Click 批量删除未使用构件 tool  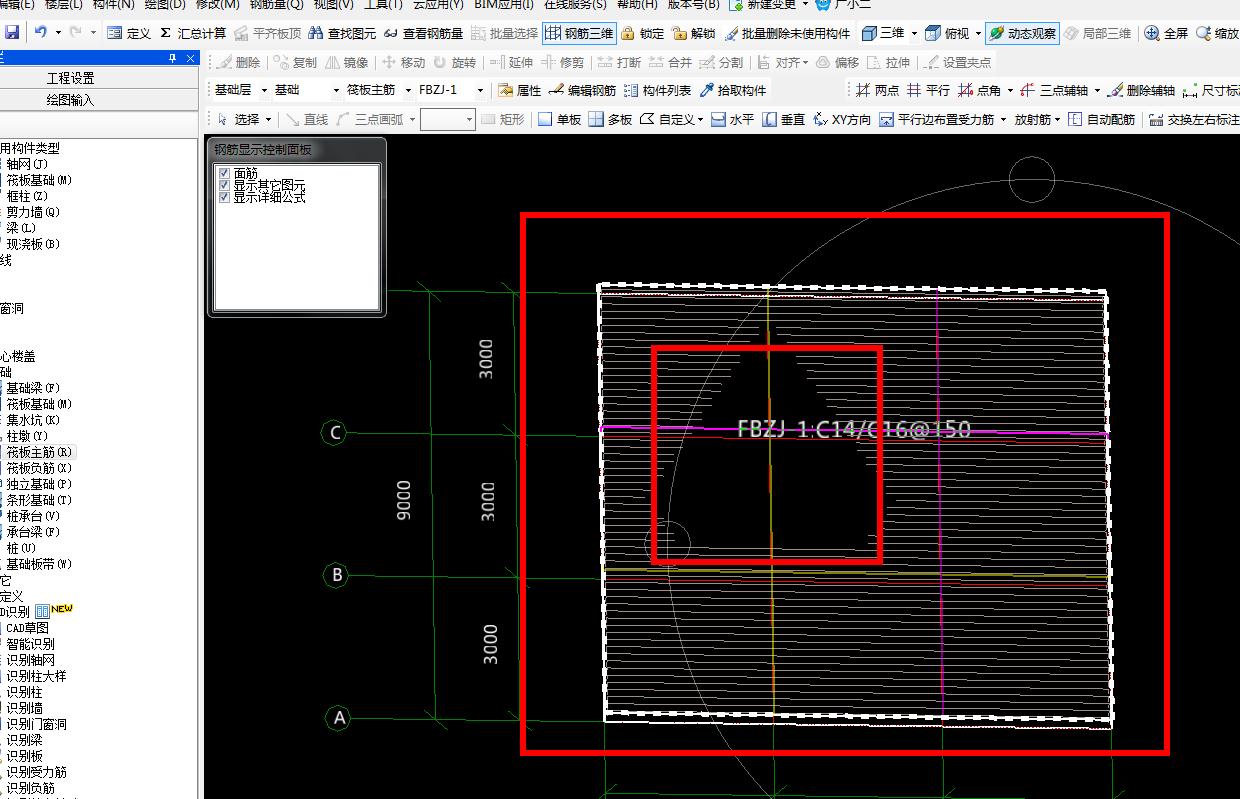point(787,33)
